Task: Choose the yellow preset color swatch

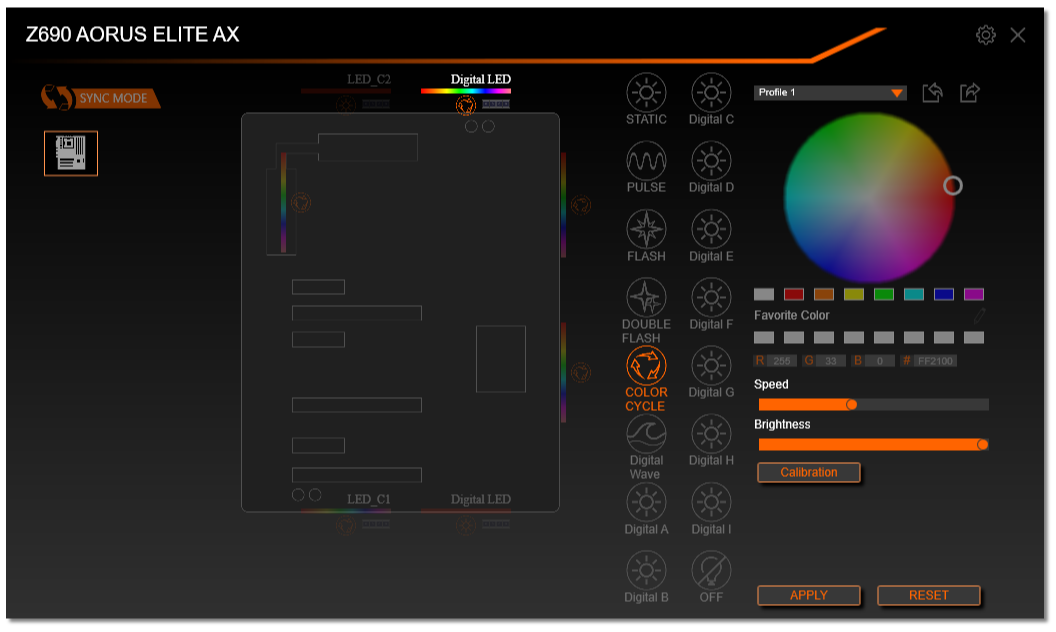Action: coord(853,294)
